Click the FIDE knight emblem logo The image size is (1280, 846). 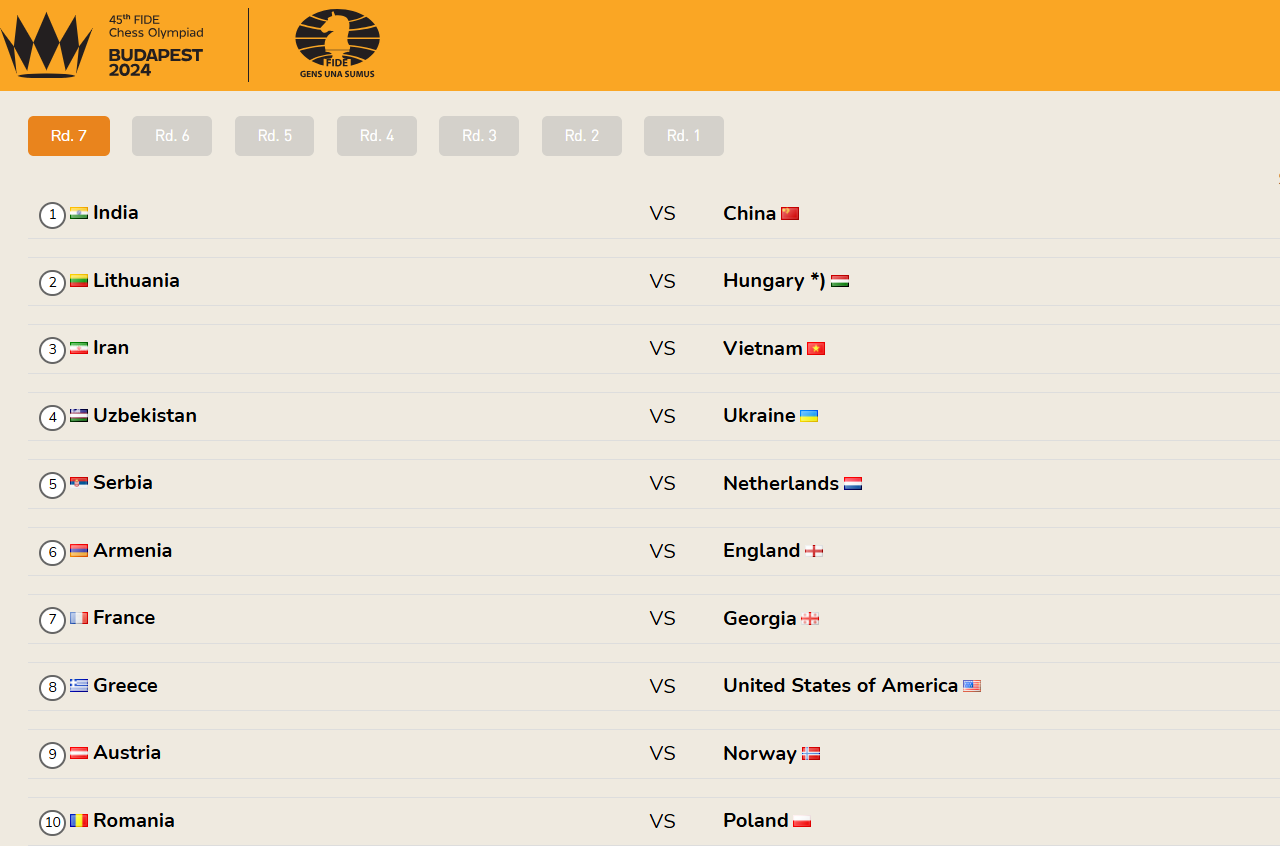pos(337,43)
